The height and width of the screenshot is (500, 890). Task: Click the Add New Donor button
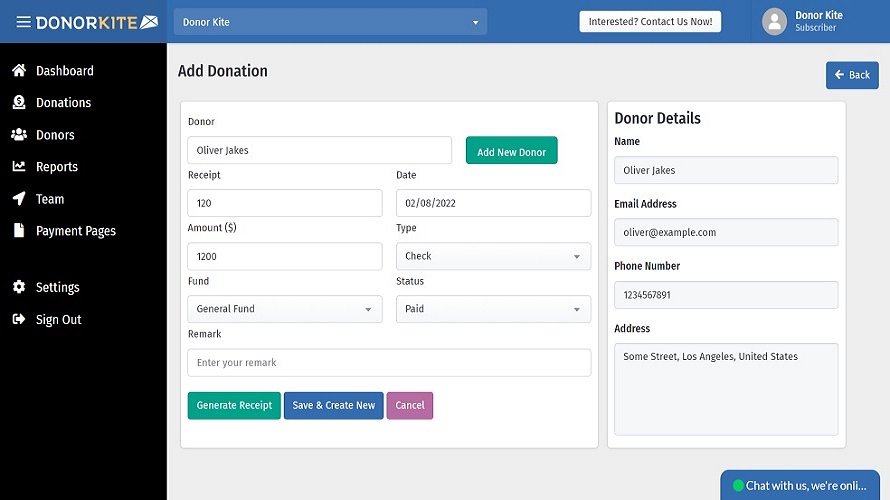point(511,152)
